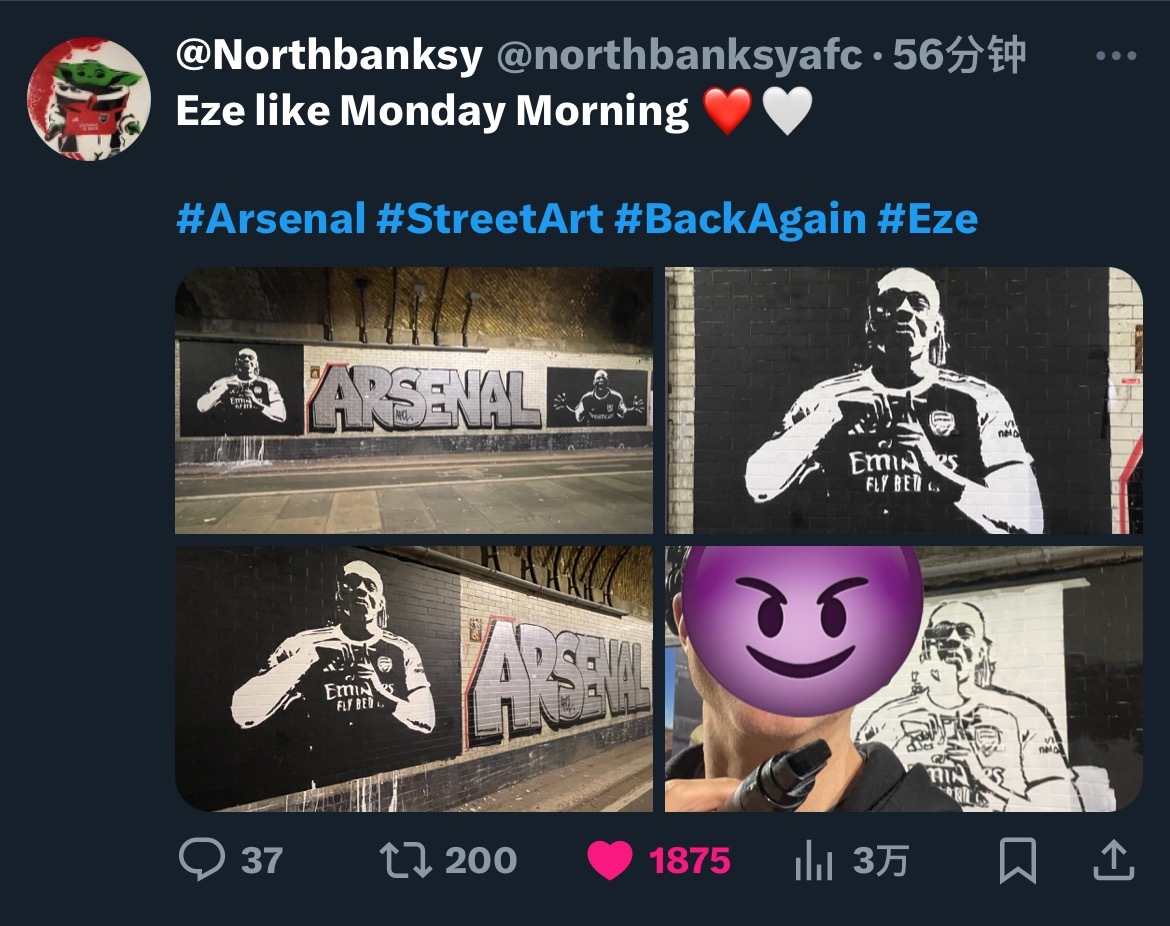Open selfie photo with purple devil emoji

[x=904, y=679]
